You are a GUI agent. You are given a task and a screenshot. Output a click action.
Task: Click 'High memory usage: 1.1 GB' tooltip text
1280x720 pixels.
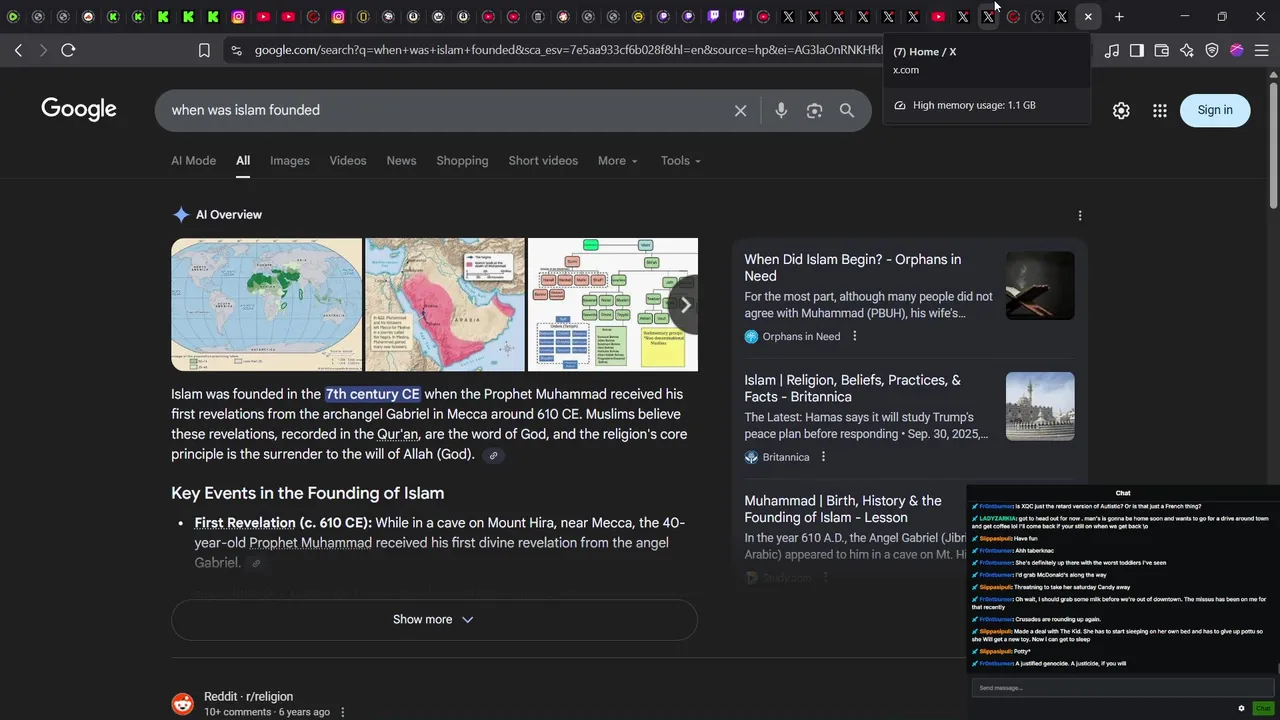pos(974,106)
